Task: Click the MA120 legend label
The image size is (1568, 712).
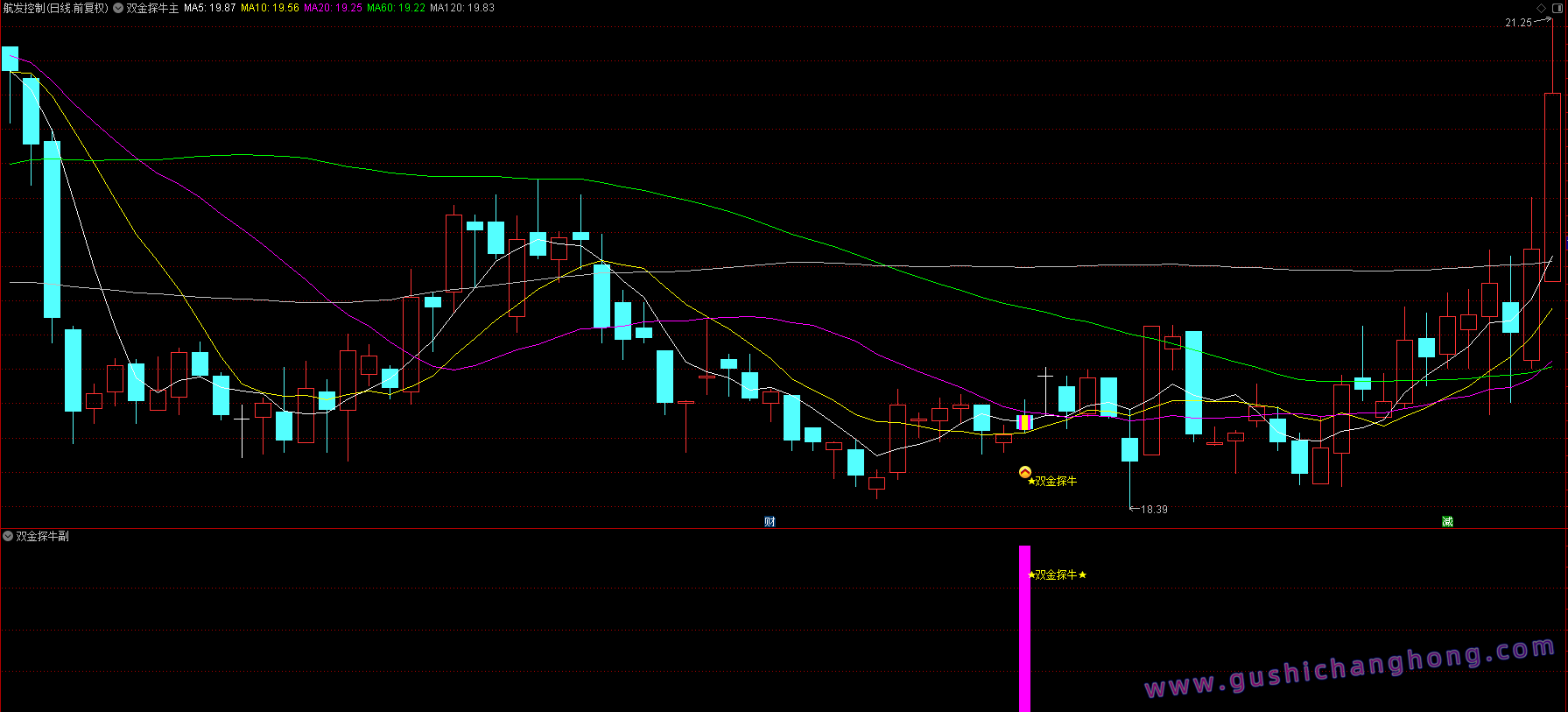Action: (462, 8)
